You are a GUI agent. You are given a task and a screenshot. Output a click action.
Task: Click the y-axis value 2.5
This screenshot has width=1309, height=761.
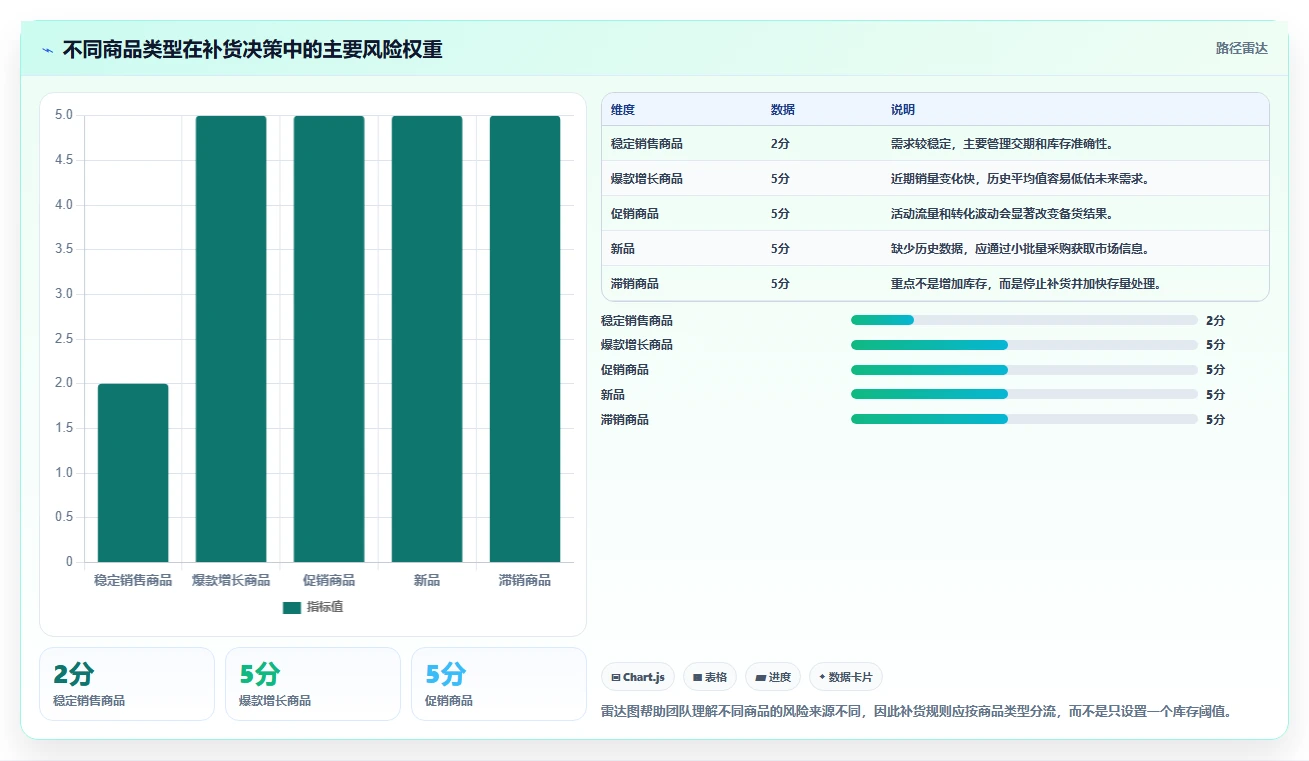(x=64, y=339)
